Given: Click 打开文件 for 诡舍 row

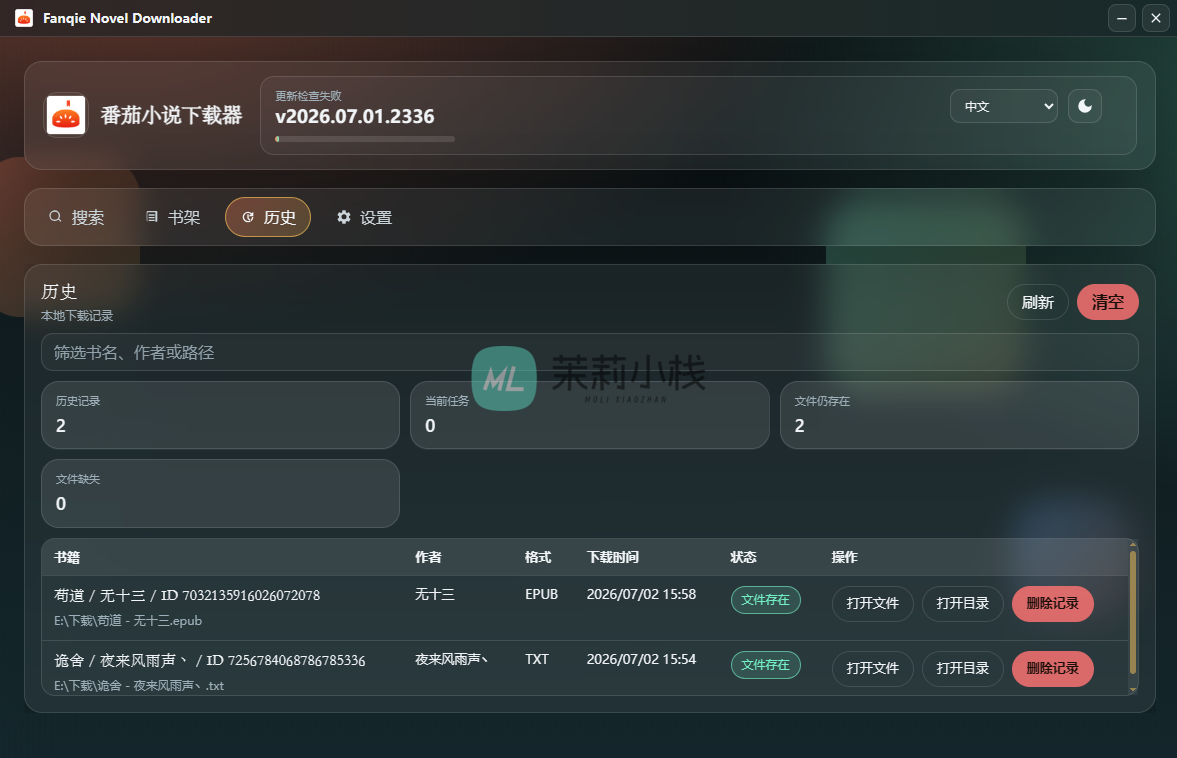Looking at the screenshot, I should tap(872, 668).
